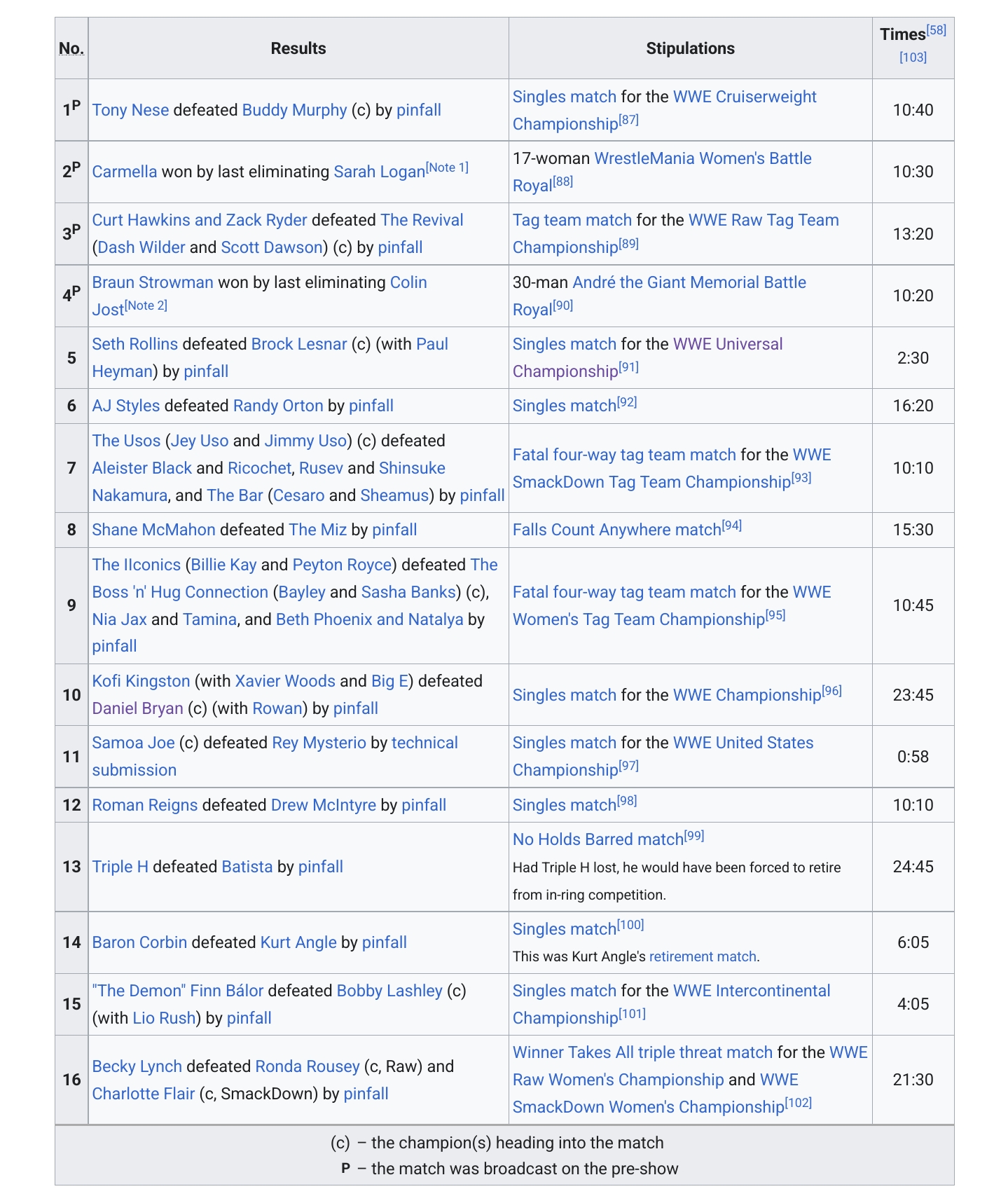
Task: Open the Paul Heyman link
Action: click(270, 357)
